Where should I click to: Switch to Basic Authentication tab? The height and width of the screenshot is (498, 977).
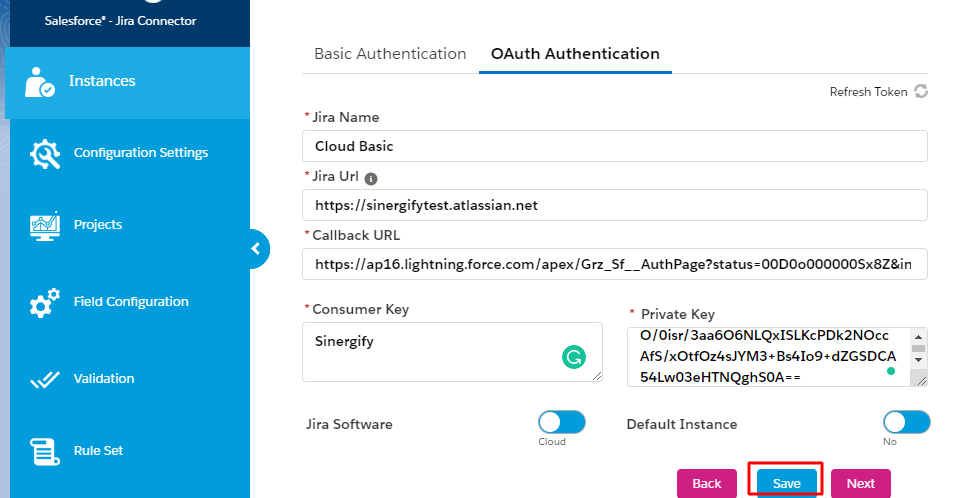click(x=390, y=54)
